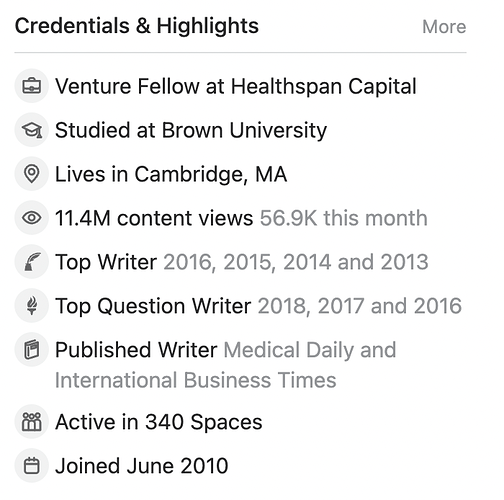Select Studied at Brown University text
504x500 pixels.
click(x=191, y=130)
